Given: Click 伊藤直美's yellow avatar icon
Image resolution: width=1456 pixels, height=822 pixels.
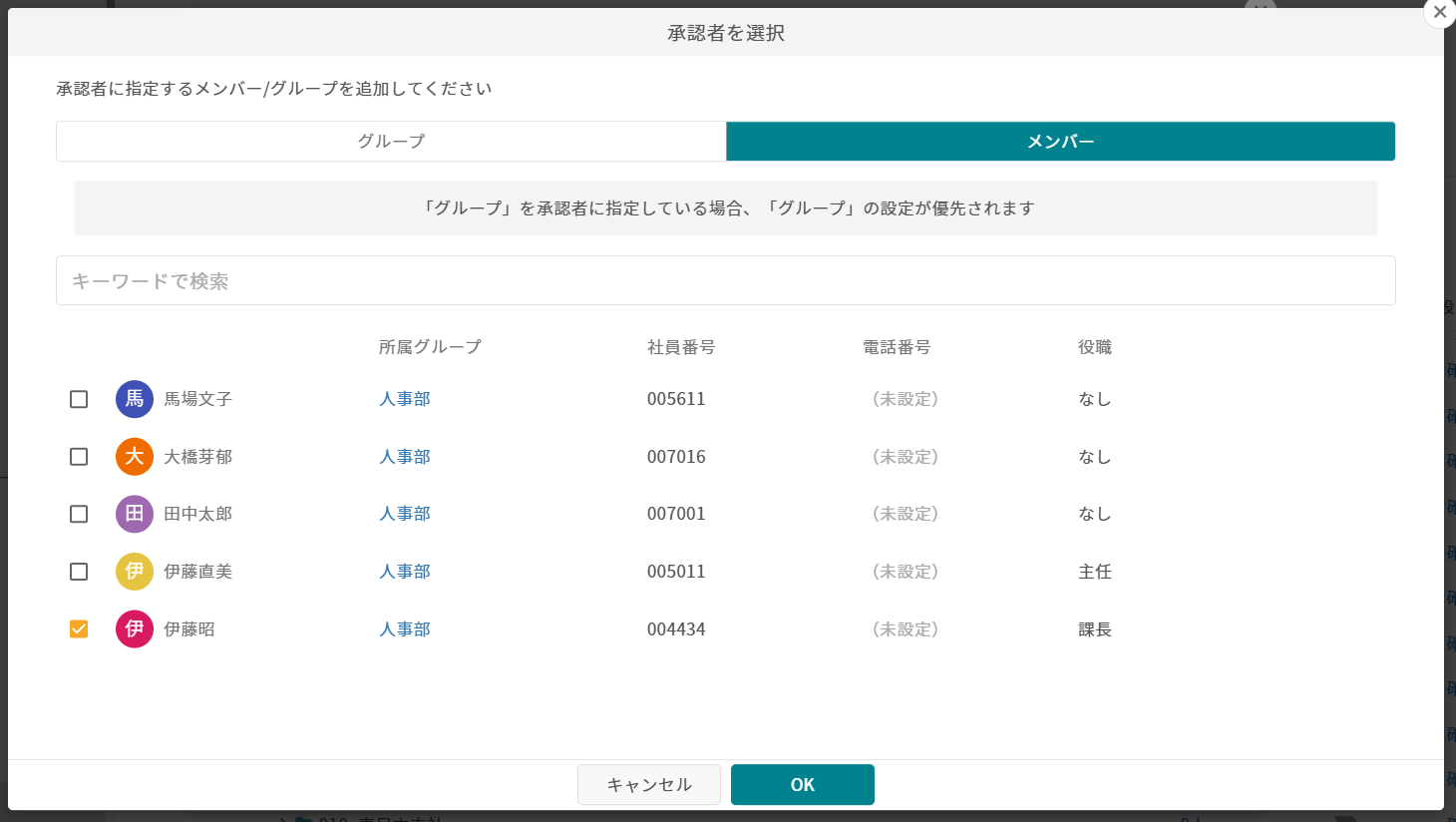Looking at the screenshot, I should coord(133,572).
